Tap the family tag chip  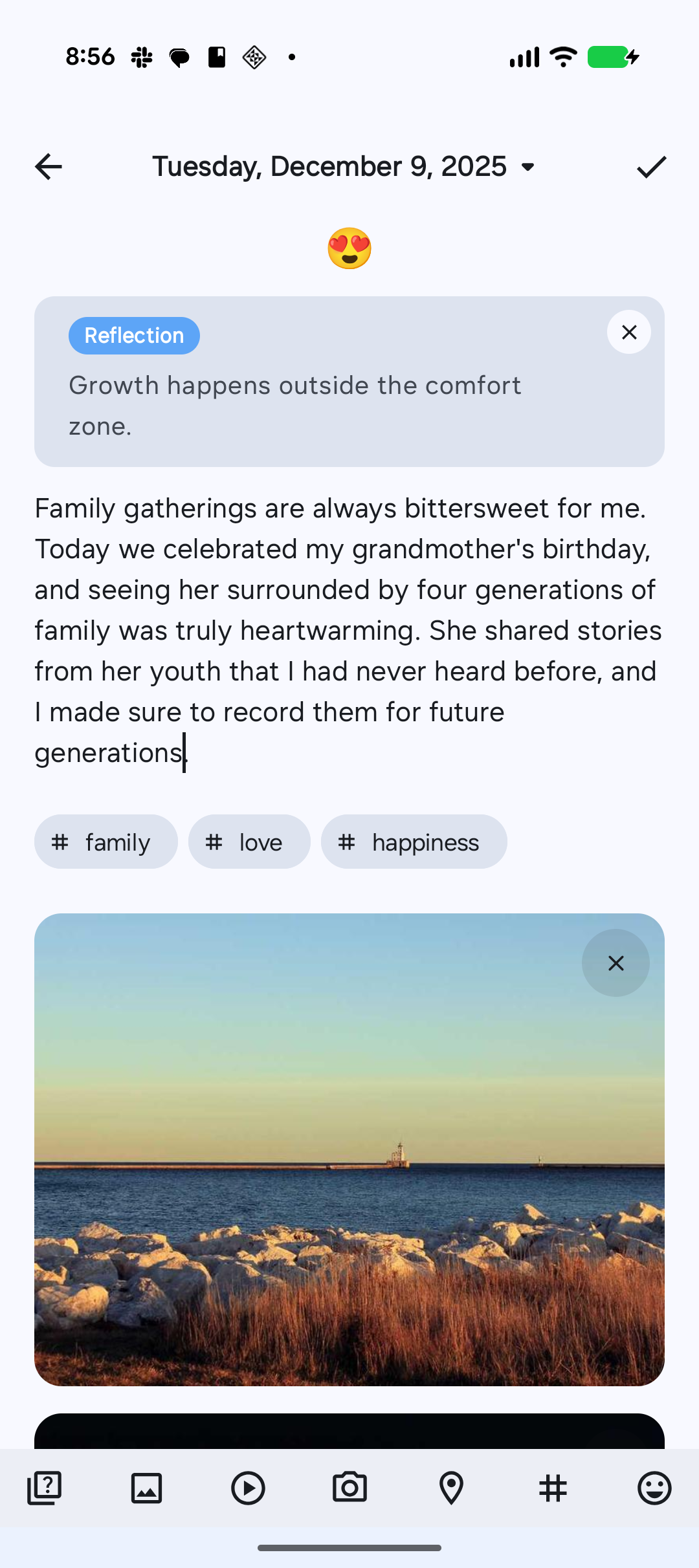point(106,842)
